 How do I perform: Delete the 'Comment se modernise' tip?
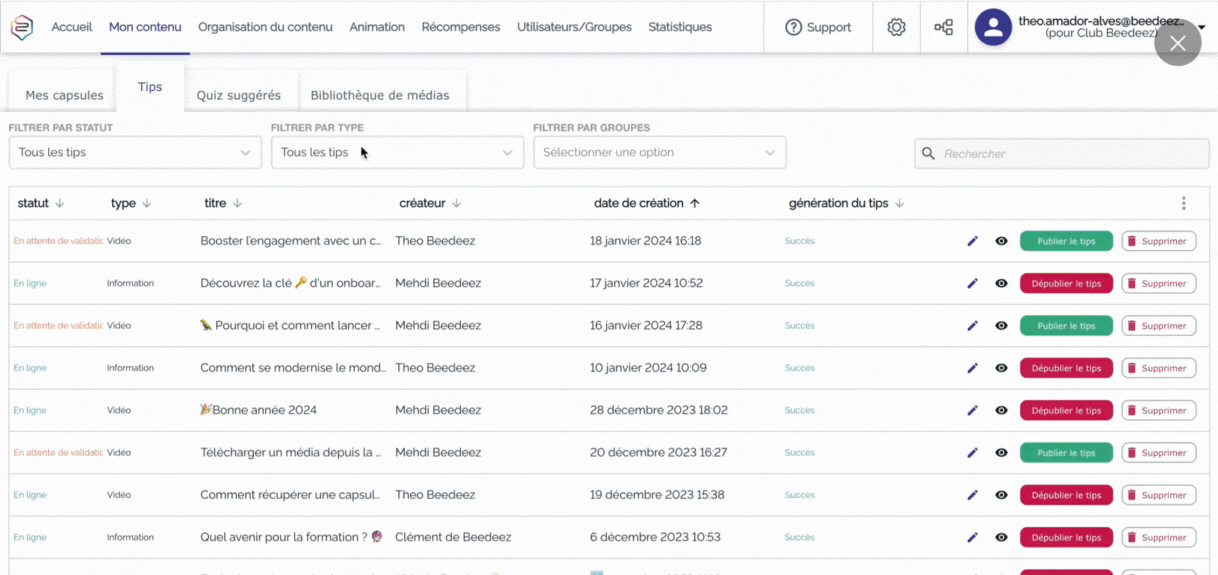tap(1158, 368)
